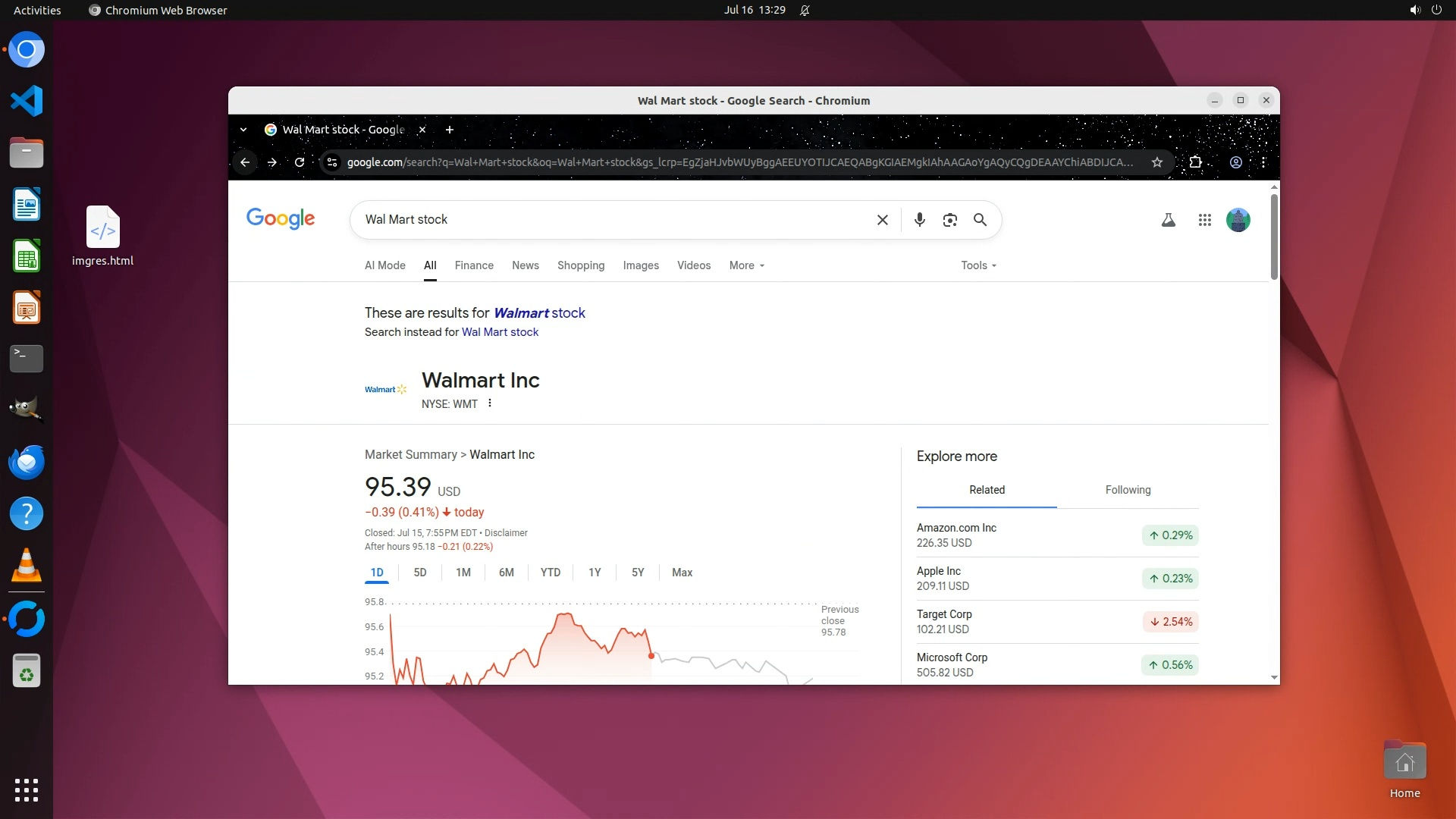Open the Tools dropdown

(x=977, y=265)
